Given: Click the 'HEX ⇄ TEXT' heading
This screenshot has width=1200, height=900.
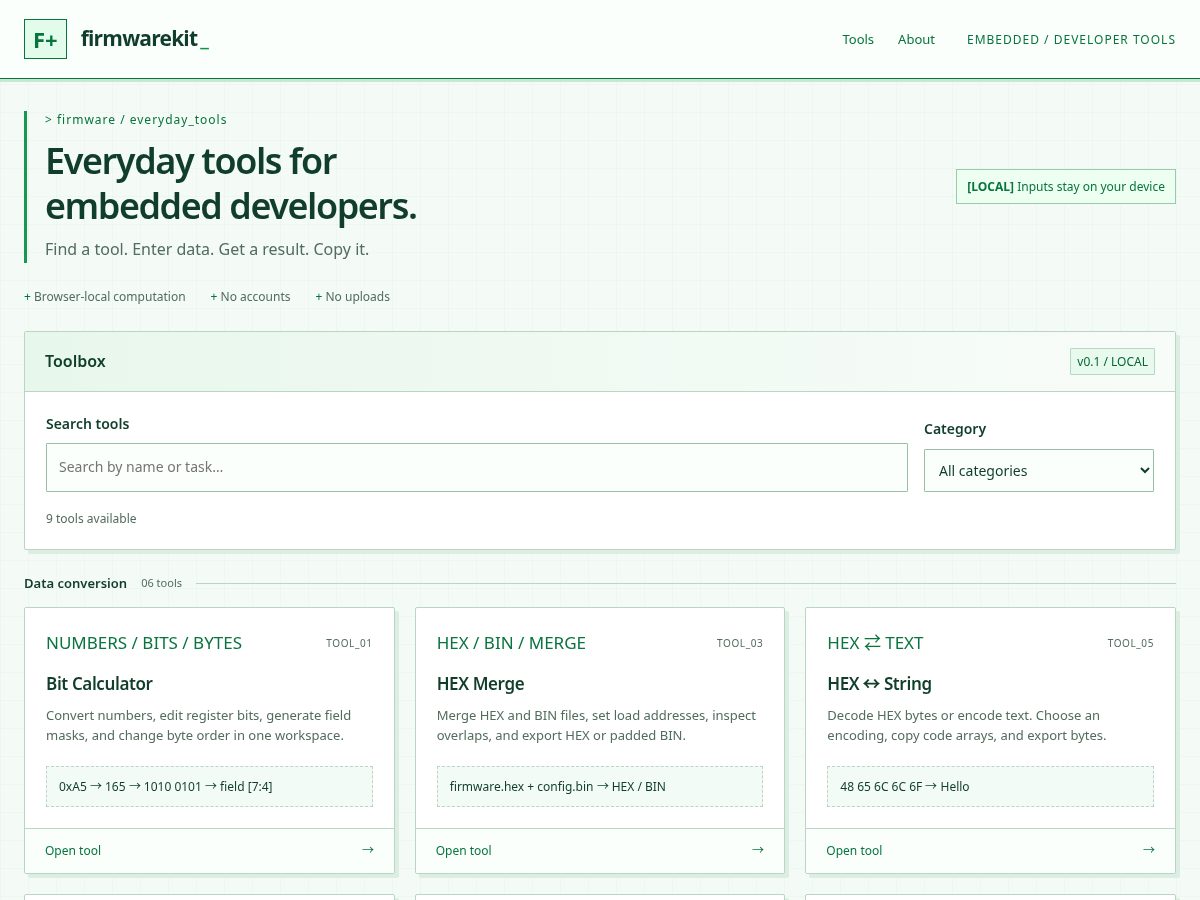Looking at the screenshot, I should [875, 643].
